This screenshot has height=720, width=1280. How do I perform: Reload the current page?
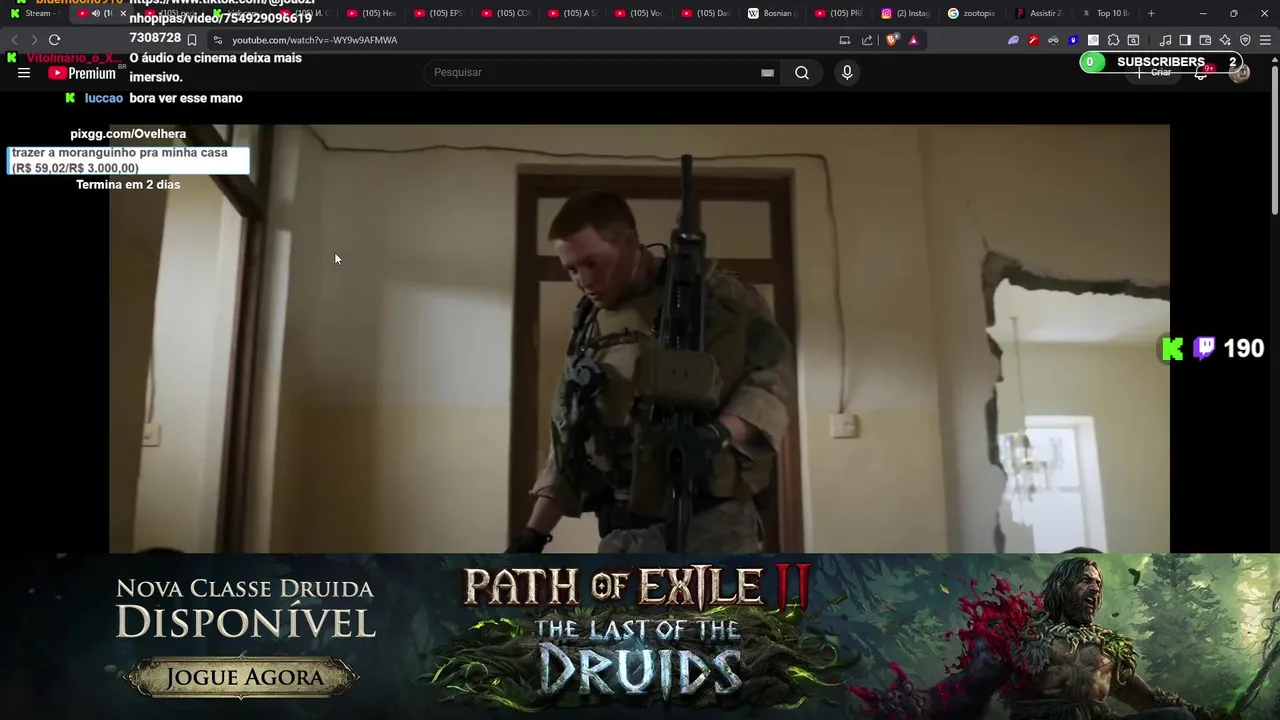(54, 40)
